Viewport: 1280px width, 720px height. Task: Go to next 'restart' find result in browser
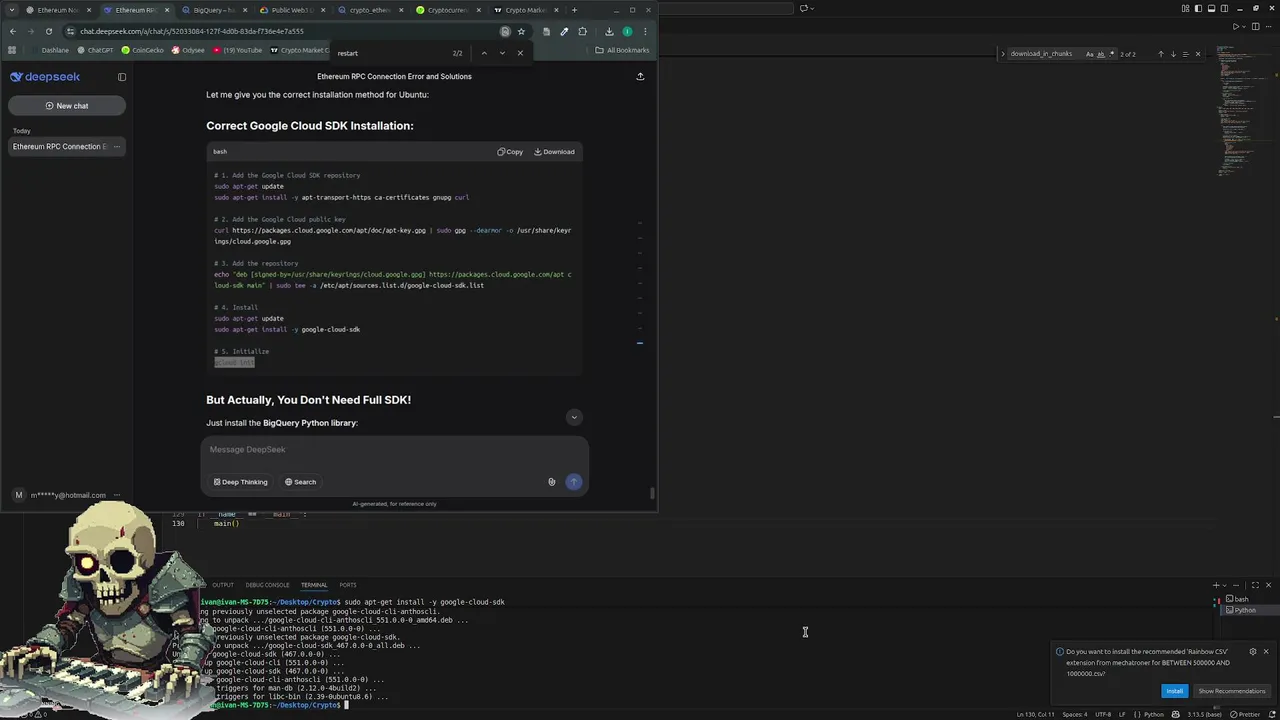coord(502,53)
